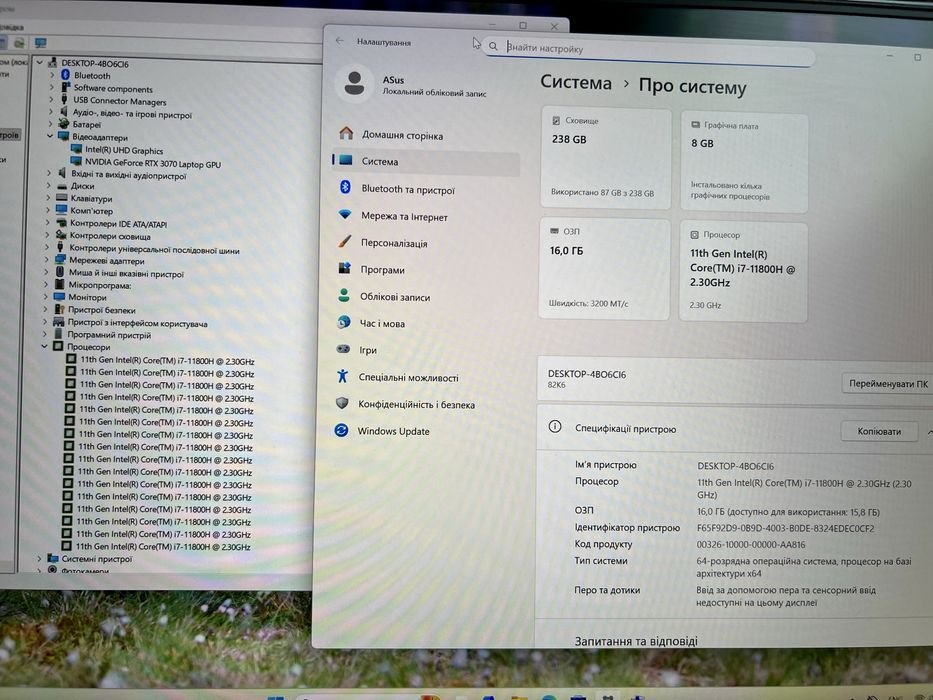The width and height of the screenshot is (933, 700).
Task: Expand Bluetooth node in Device Manager
Action: click(x=52, y=75)
